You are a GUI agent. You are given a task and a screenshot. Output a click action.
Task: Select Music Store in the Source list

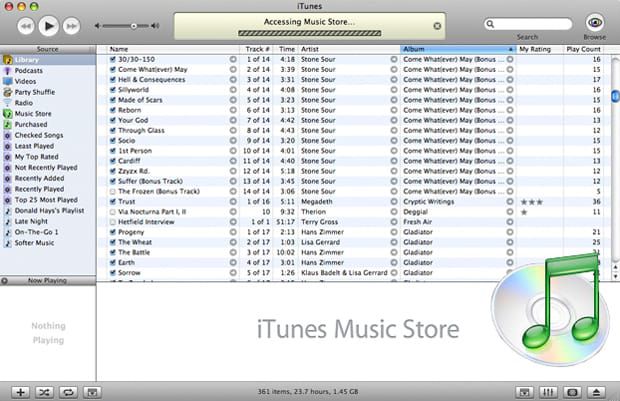tap(33, 113)
